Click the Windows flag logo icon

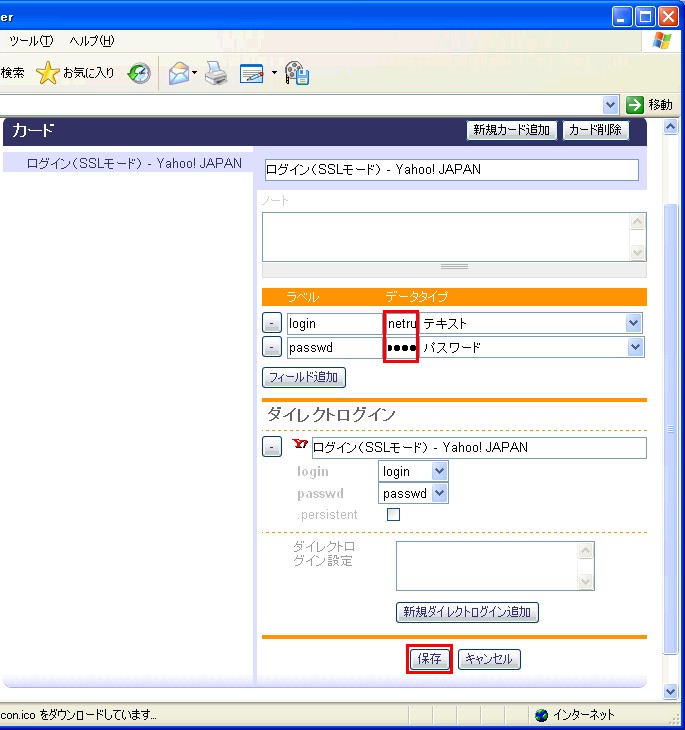click(662, 41)
